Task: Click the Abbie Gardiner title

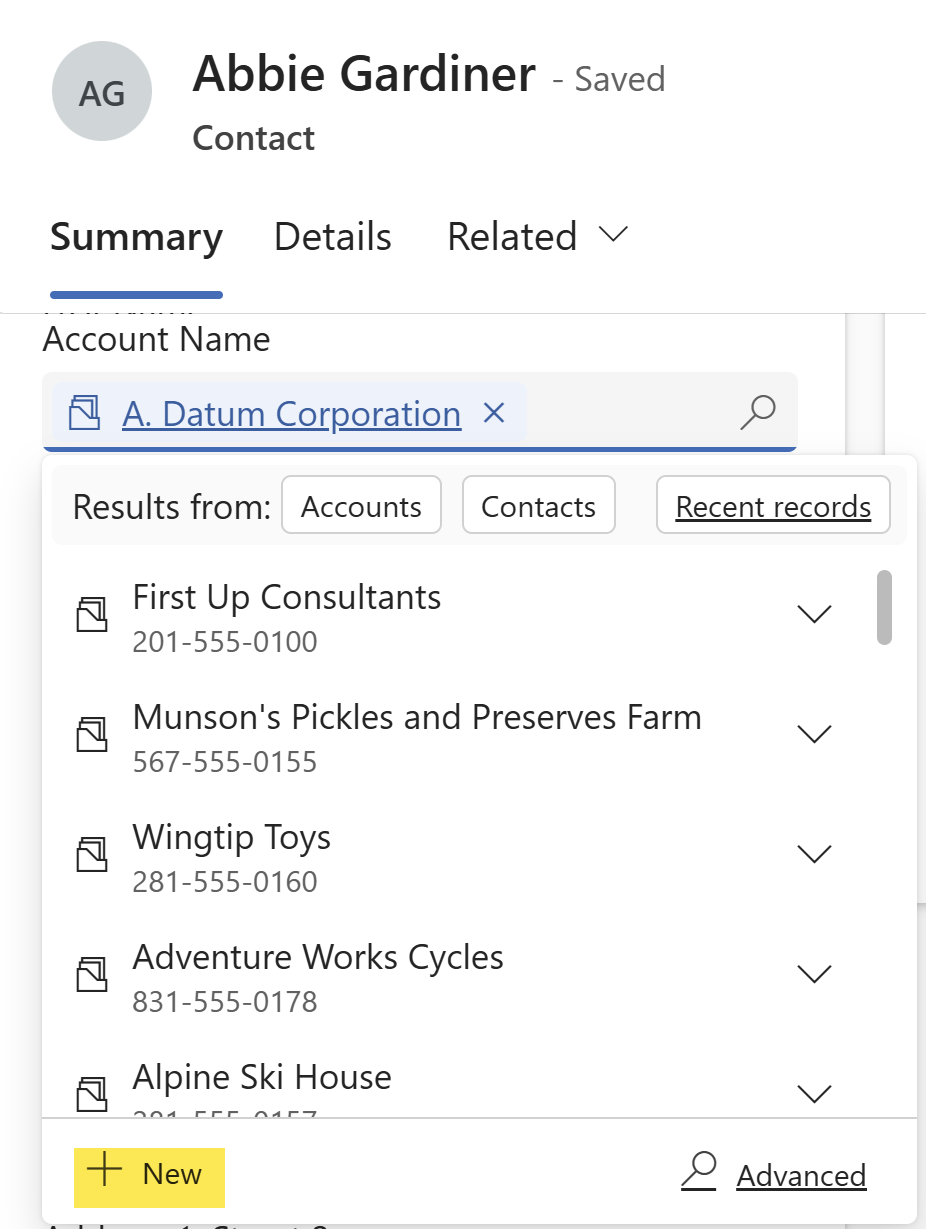Action: coord(364,74)
